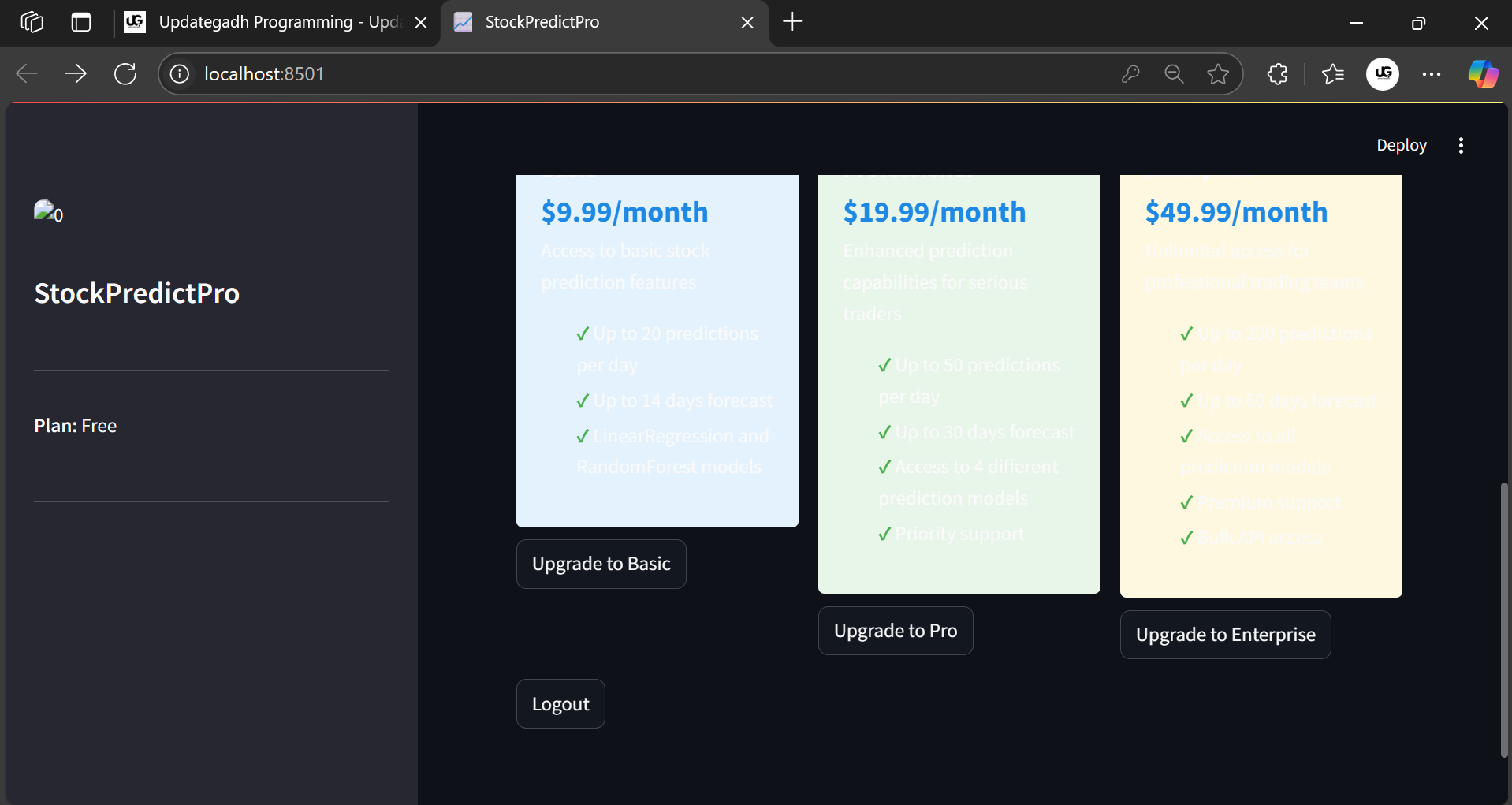Open the favorites list icon
1512x805 pixels.
[1333, 74]
